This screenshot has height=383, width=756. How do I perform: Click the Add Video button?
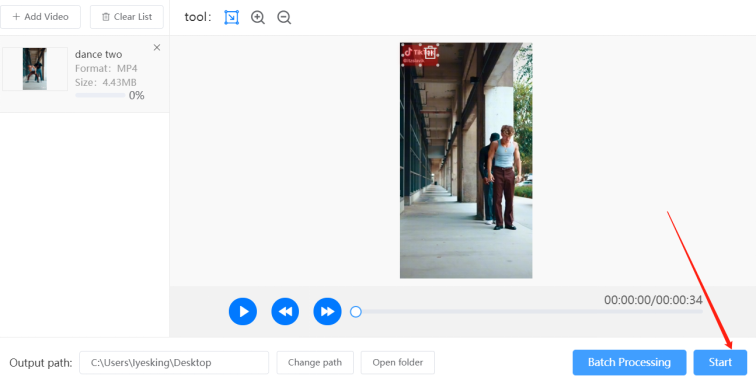coord(40,17)
